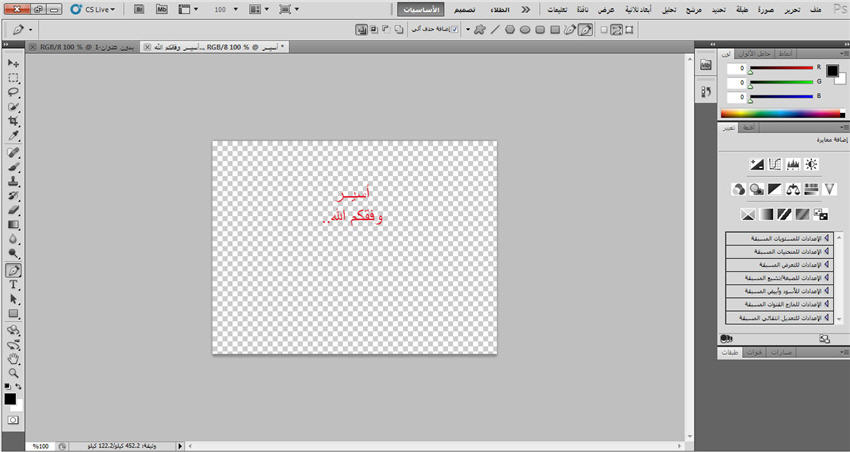Add a Selective Color adjustment
Screen dimensions: 850x452
(748, 215)
